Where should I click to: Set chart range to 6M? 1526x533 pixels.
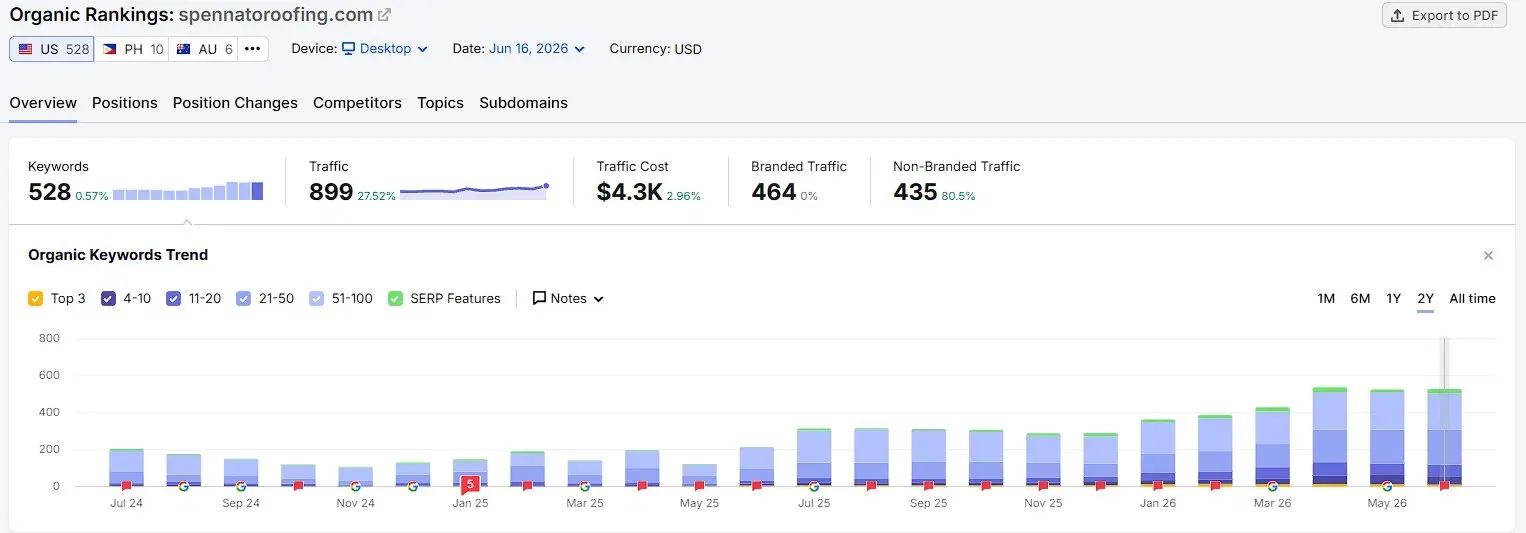pyautogui.click(x=1360, y=298)
